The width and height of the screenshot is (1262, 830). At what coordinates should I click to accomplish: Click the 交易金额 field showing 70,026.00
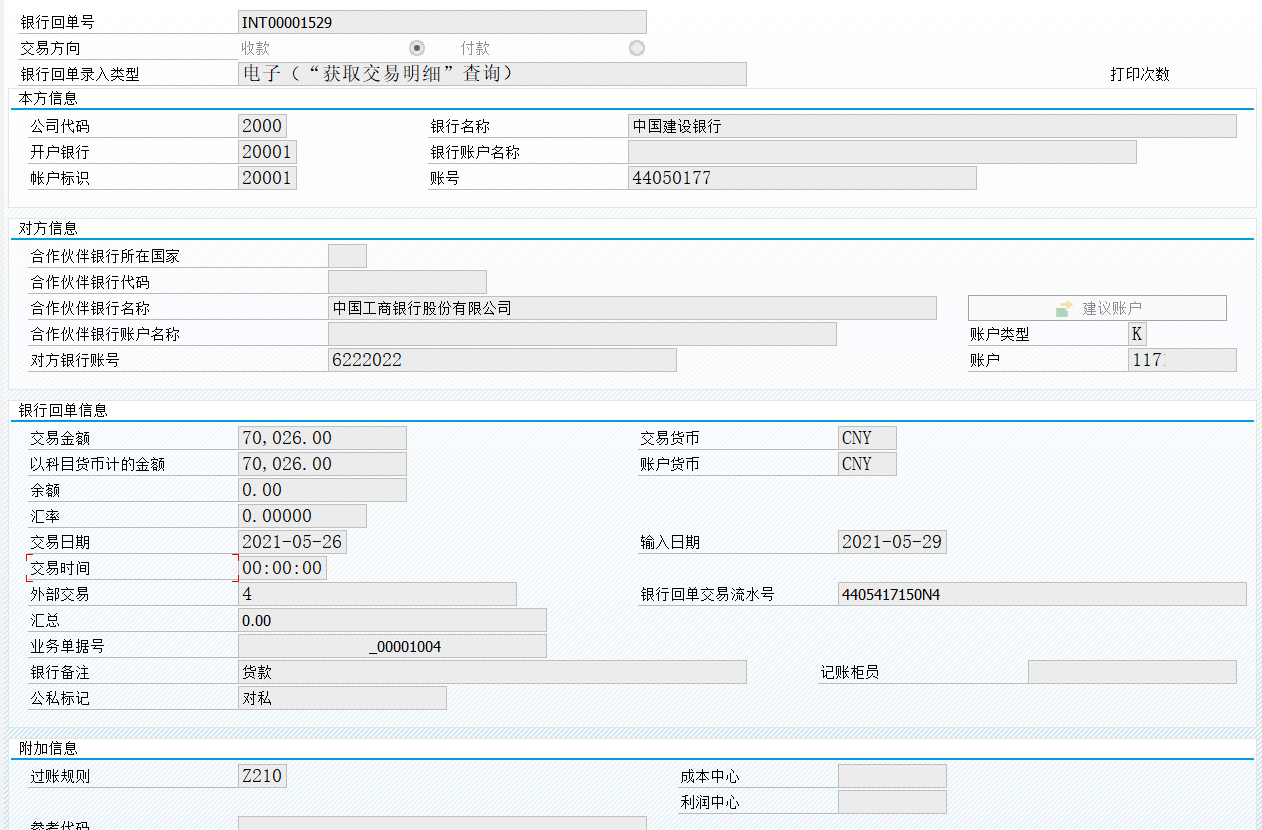[x=320, y=437]
